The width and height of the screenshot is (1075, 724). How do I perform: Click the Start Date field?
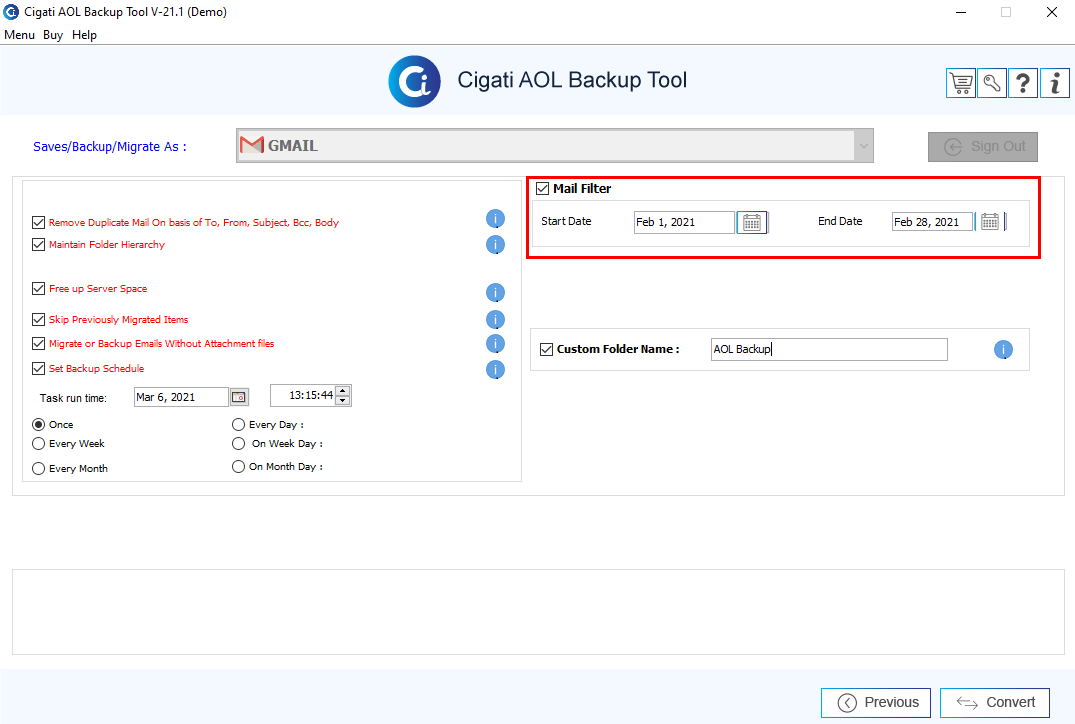[684, 222]
